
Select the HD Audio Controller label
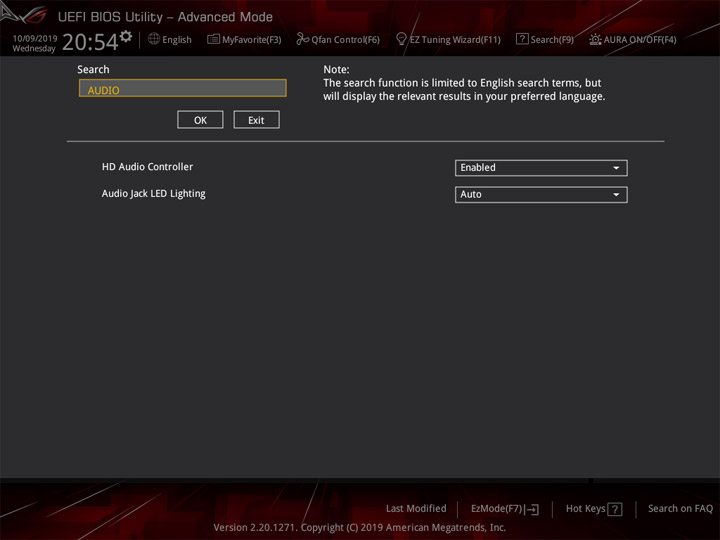click(147, 167)
